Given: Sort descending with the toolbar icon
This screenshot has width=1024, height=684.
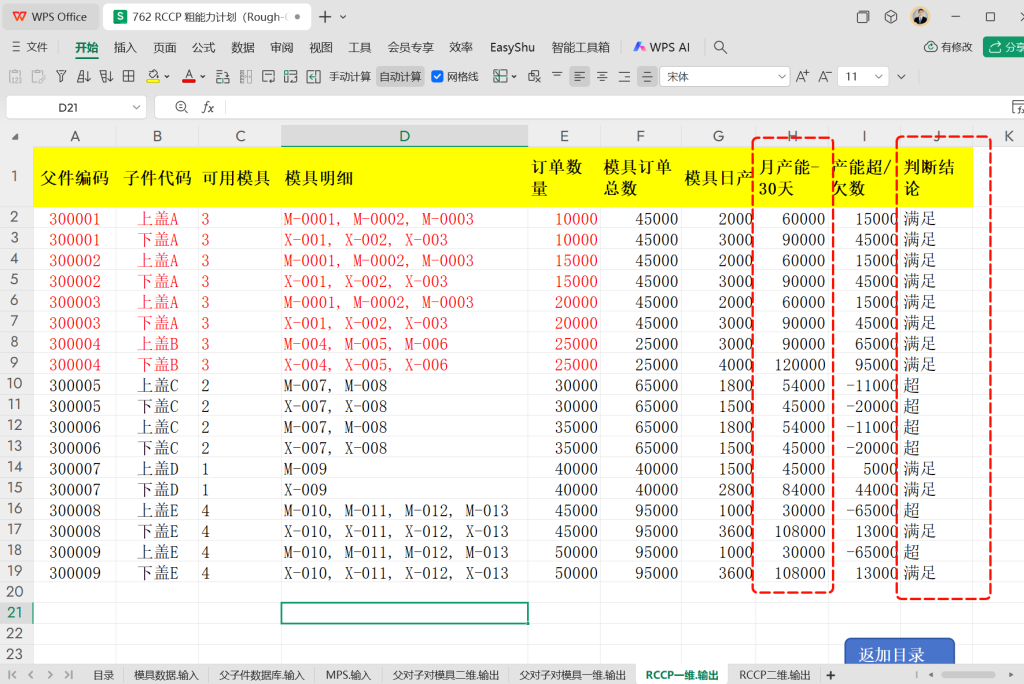Looking at the screenshot, I should pyautogui.click(x=106, y=76).
